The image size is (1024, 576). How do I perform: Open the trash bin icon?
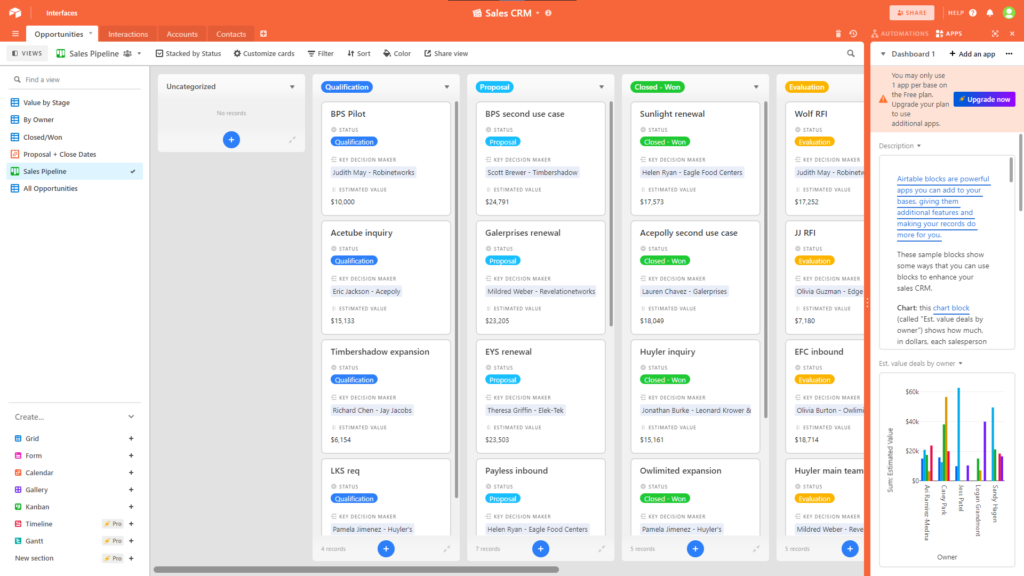click(x=839, y=34)
